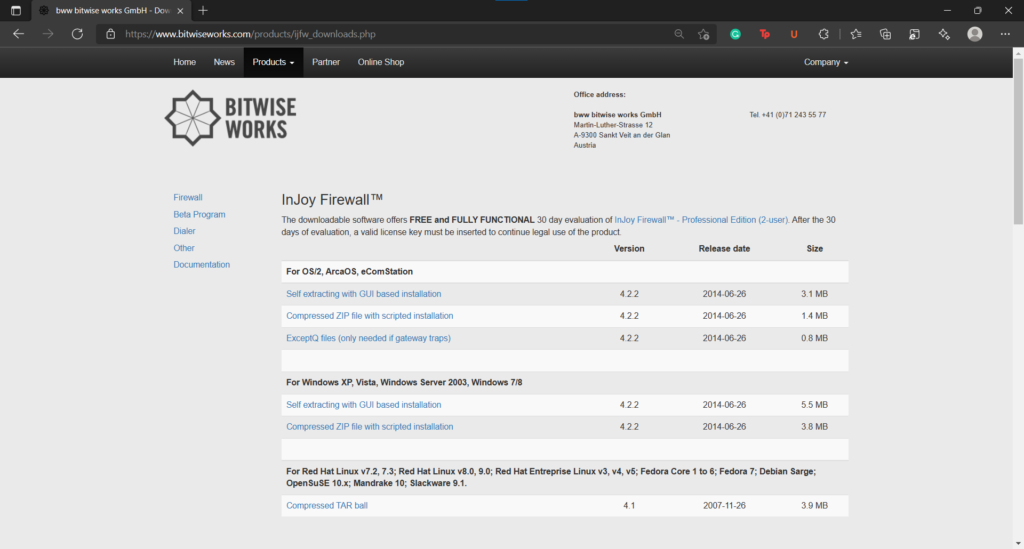Click the Release date column header

click(x=724, y=249)
